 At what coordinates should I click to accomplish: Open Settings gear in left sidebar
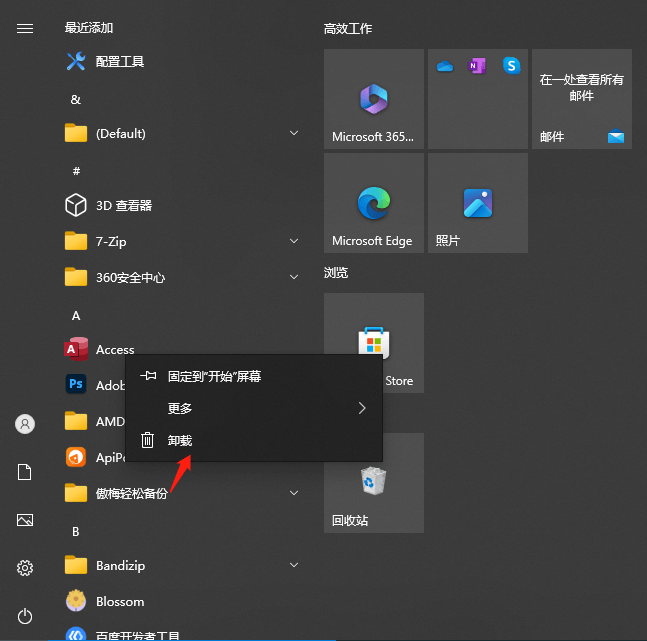coord(25,568)
